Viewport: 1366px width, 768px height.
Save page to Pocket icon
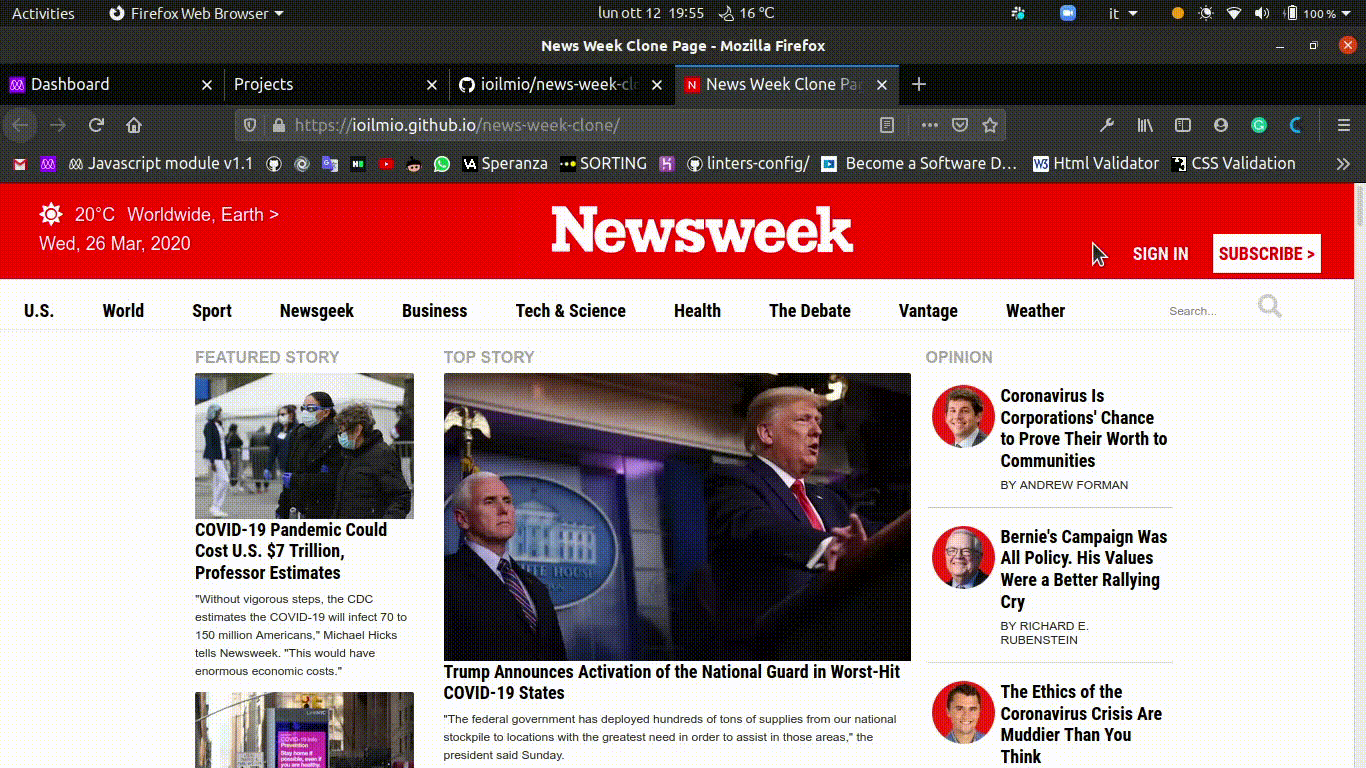click(x=959, y=125)
